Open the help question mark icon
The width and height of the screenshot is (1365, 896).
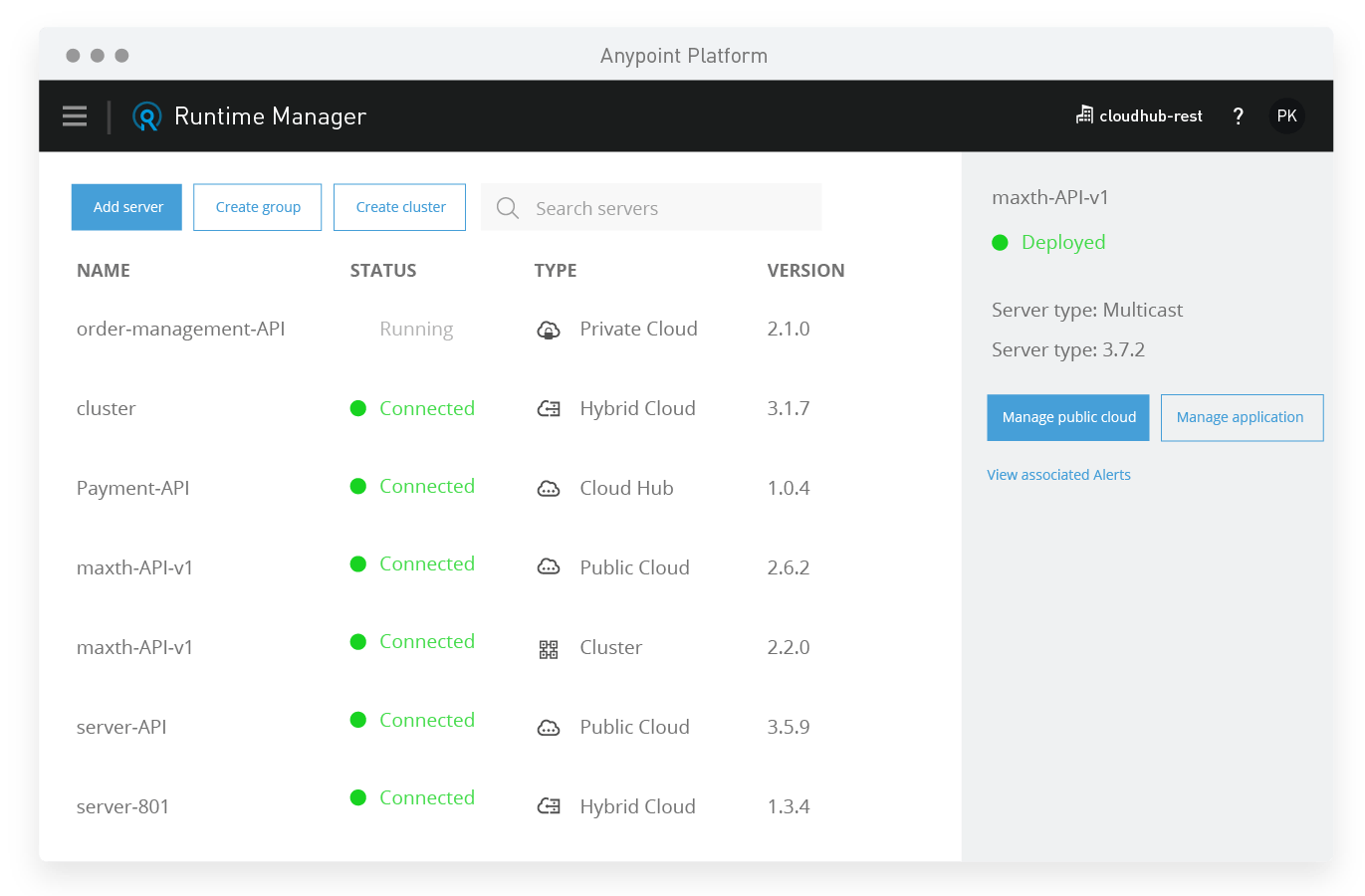(1238, 116)
